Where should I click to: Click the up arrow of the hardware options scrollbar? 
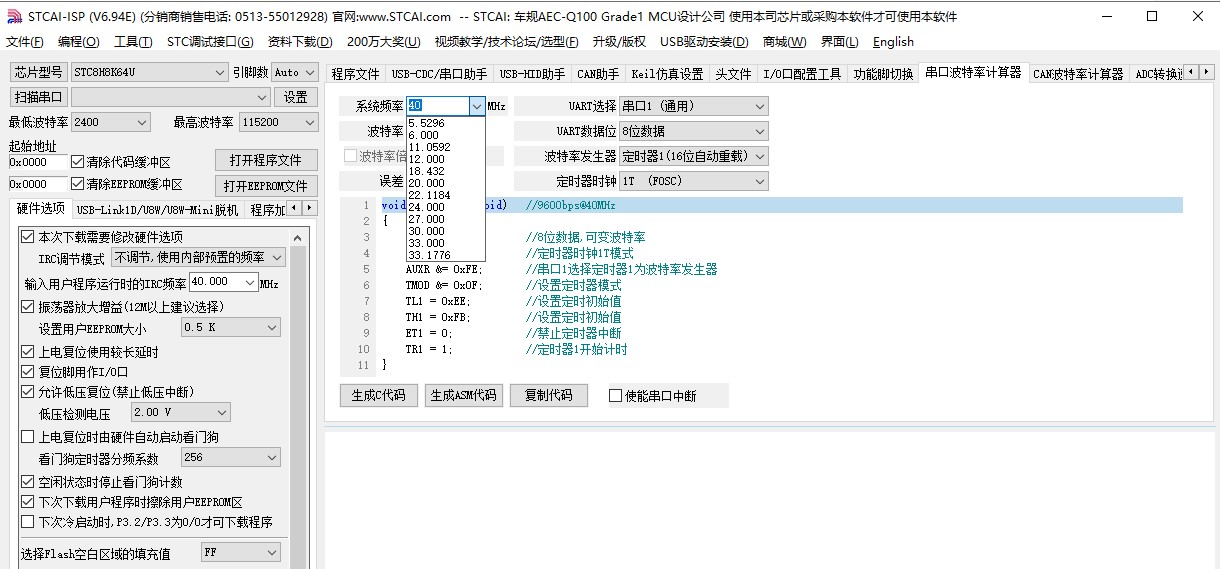click(298, 237)
